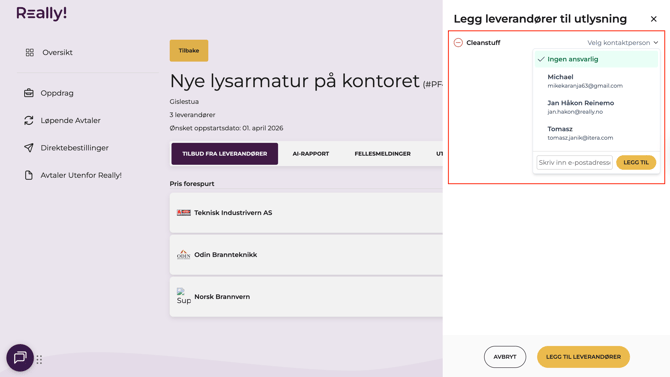This screenshot has width=670, height=377.
Task: Click the 3 leverandører text
Action: (192, 115)
